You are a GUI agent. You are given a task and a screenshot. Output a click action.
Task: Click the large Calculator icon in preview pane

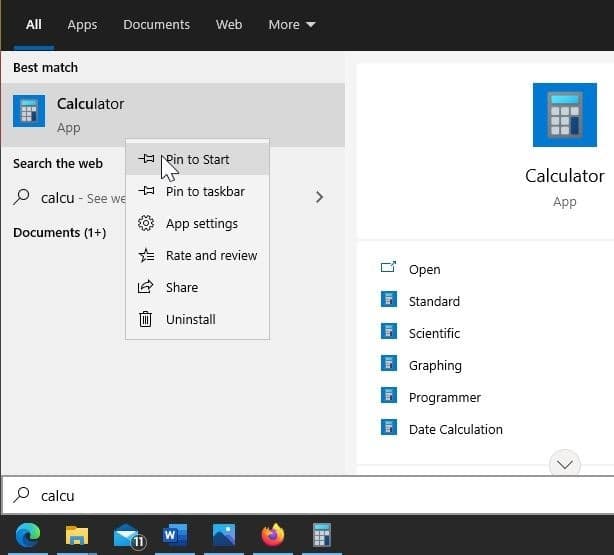coord(565,115)
